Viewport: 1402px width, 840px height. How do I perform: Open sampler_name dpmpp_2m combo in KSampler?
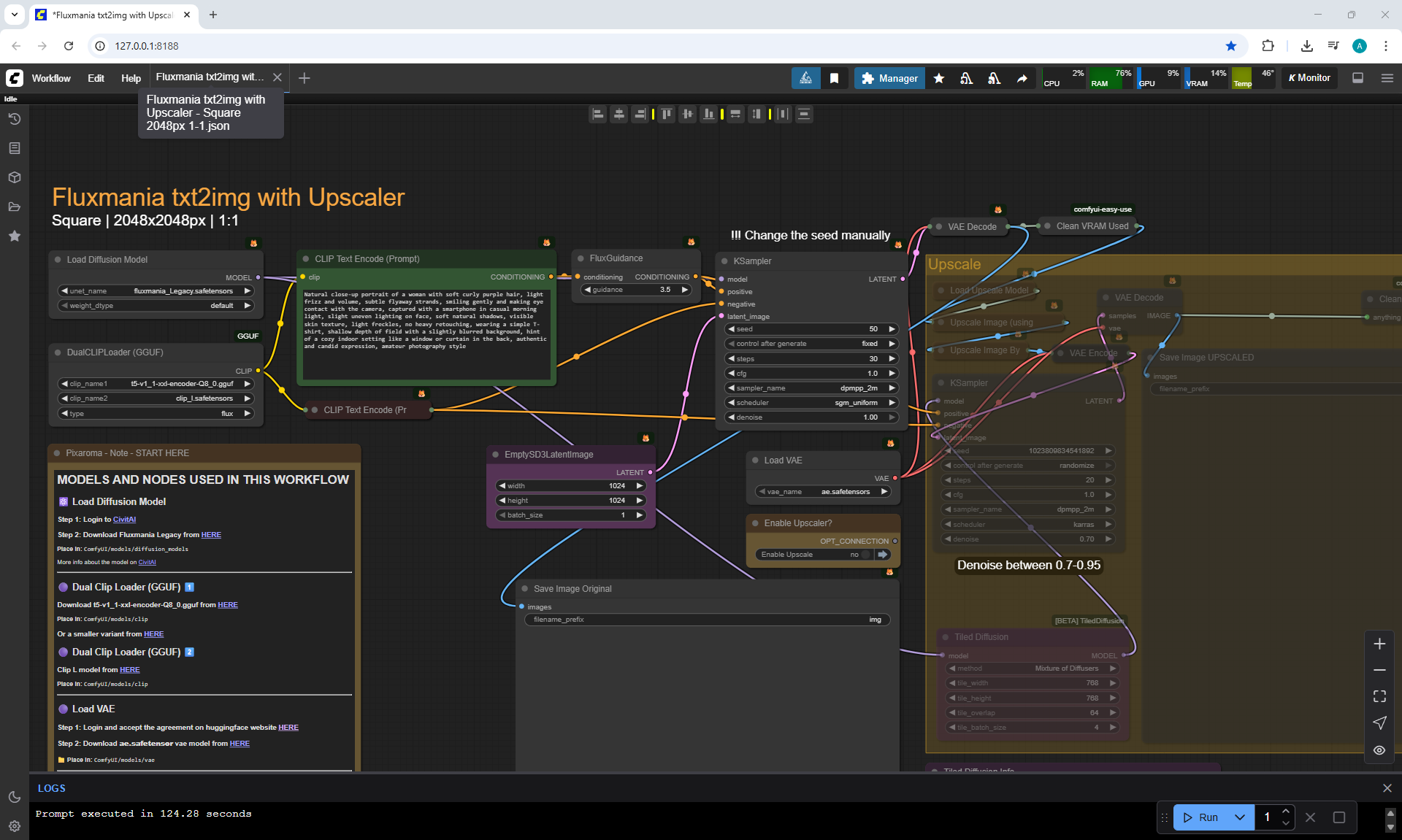coord(811,388)
